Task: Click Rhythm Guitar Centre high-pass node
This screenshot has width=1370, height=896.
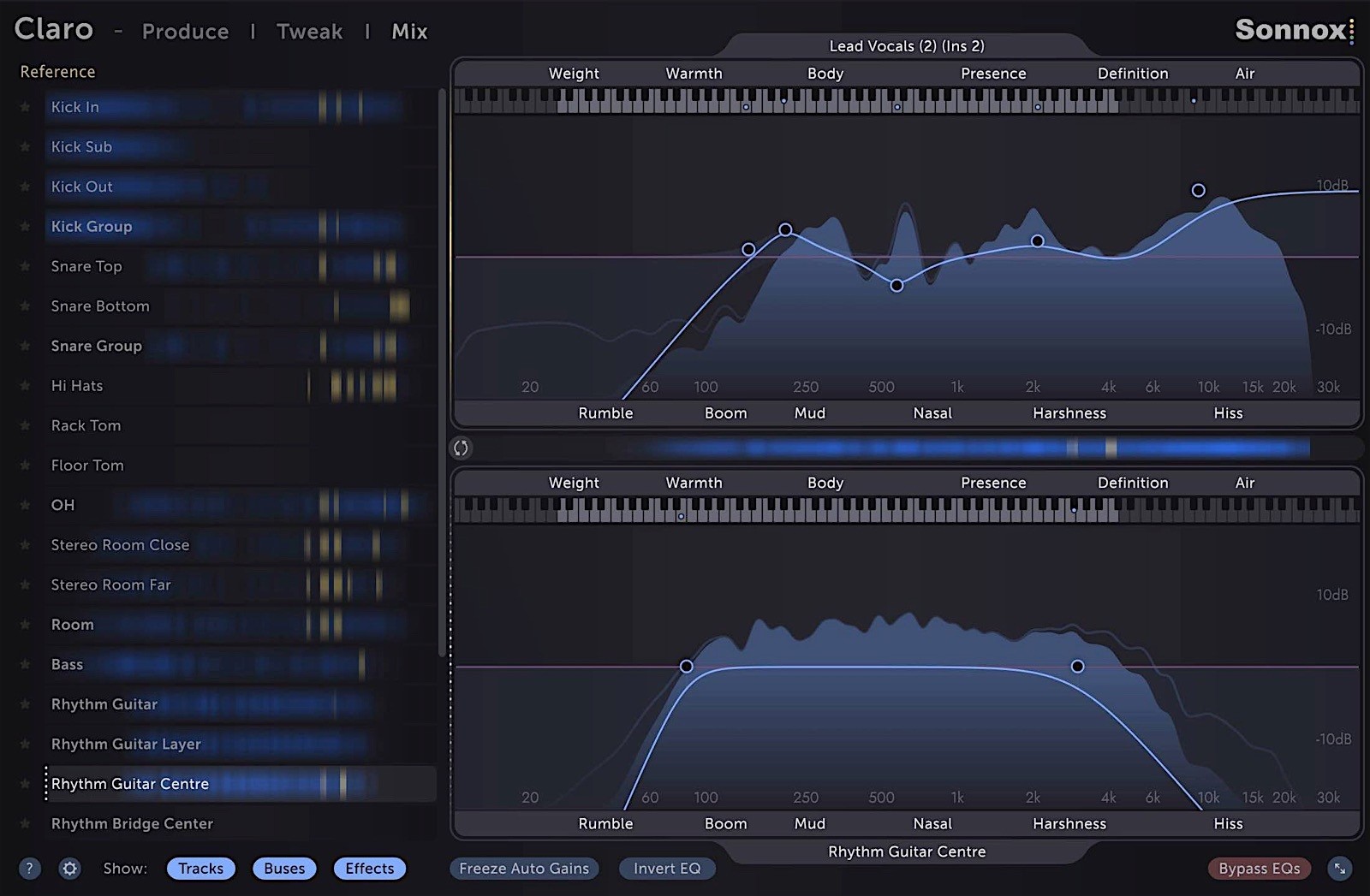Action: tap(686, 666)
